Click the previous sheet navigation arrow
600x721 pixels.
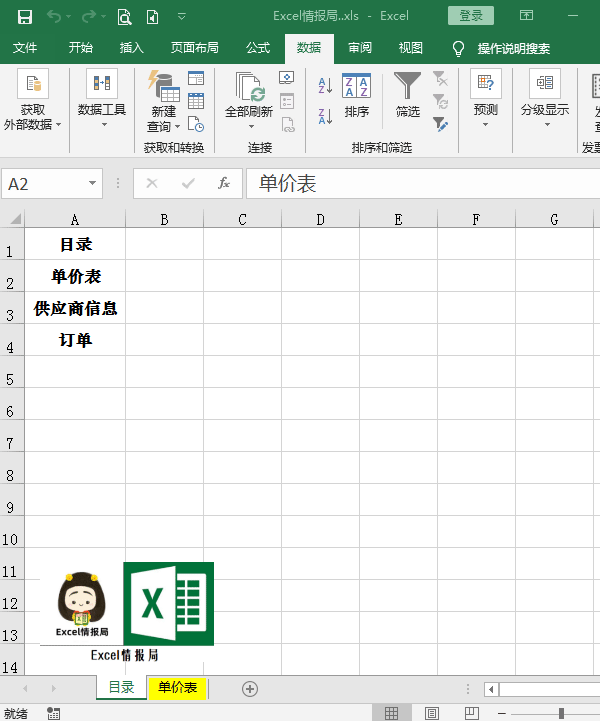25,688
